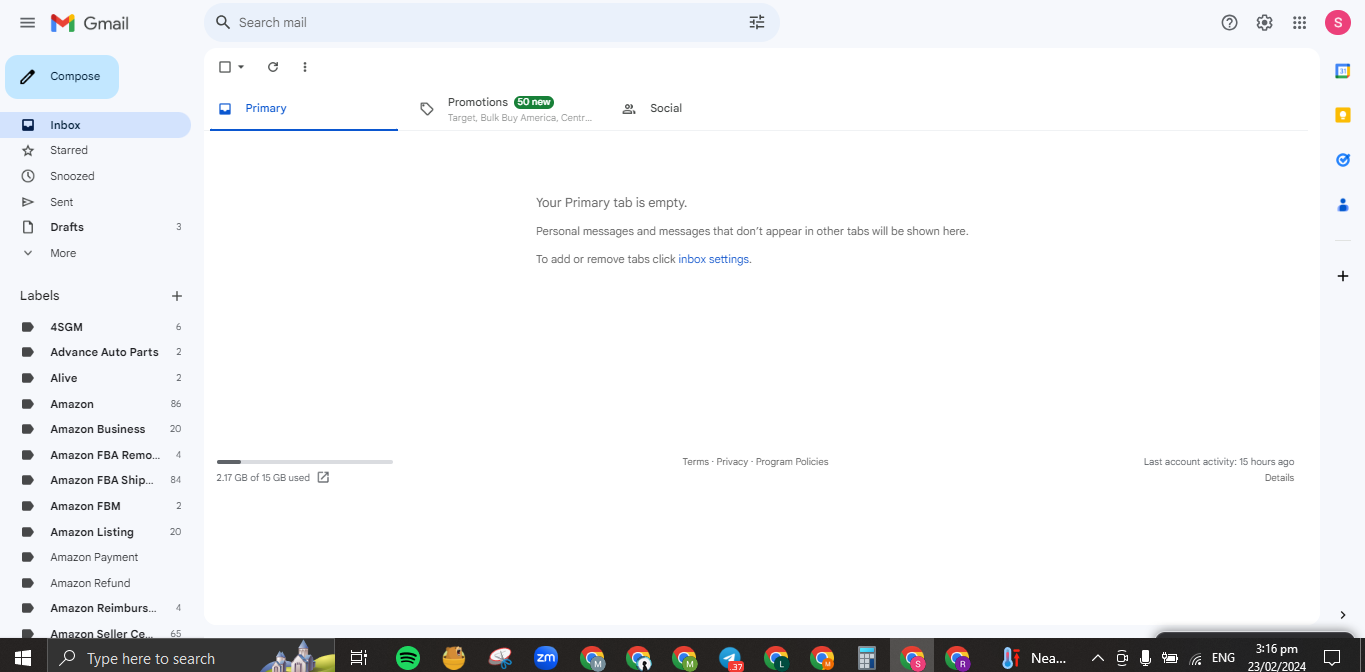Open account activity Details link
Image resolution: width=1365 pixels, height=672 pixels.
click(x=1279, y=478)
